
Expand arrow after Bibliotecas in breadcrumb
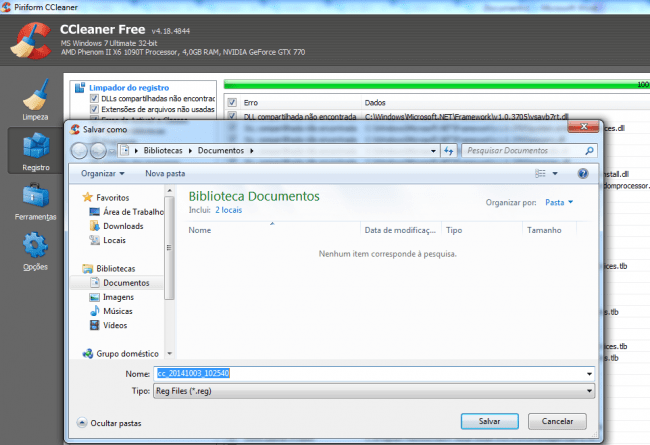[190, 151]
